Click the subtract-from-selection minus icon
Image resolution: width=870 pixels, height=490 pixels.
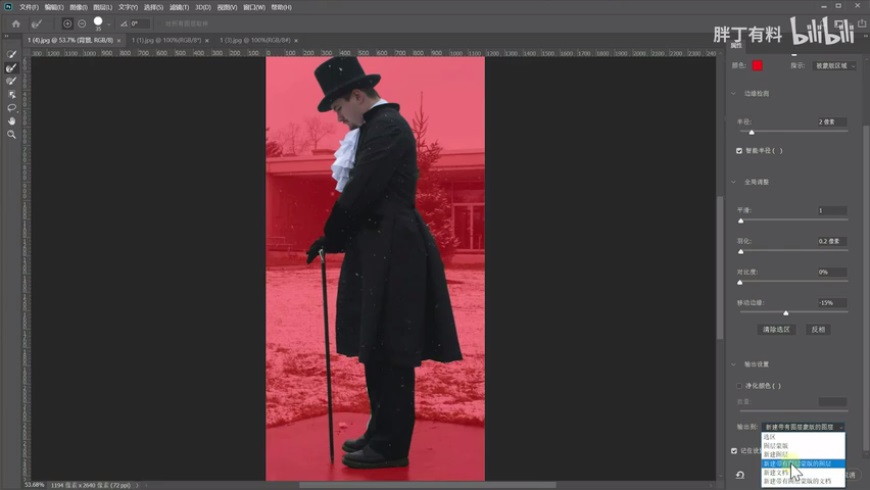point(82,23)
